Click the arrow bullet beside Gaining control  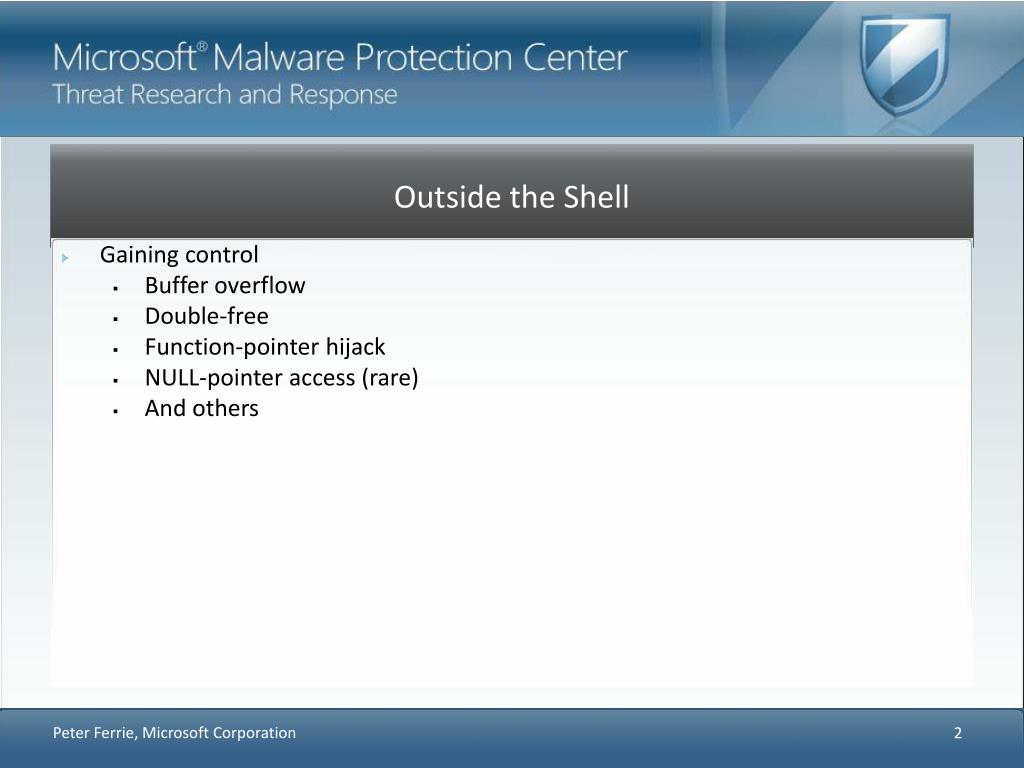pos(65,258)
